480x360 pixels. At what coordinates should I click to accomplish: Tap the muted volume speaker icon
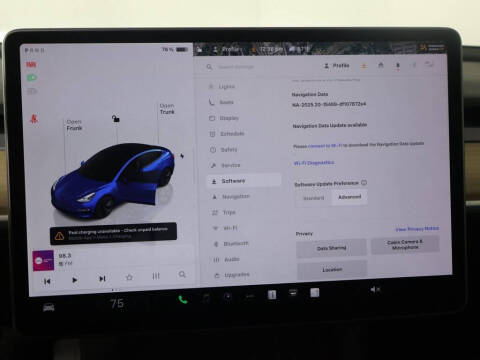coord(375,290)
